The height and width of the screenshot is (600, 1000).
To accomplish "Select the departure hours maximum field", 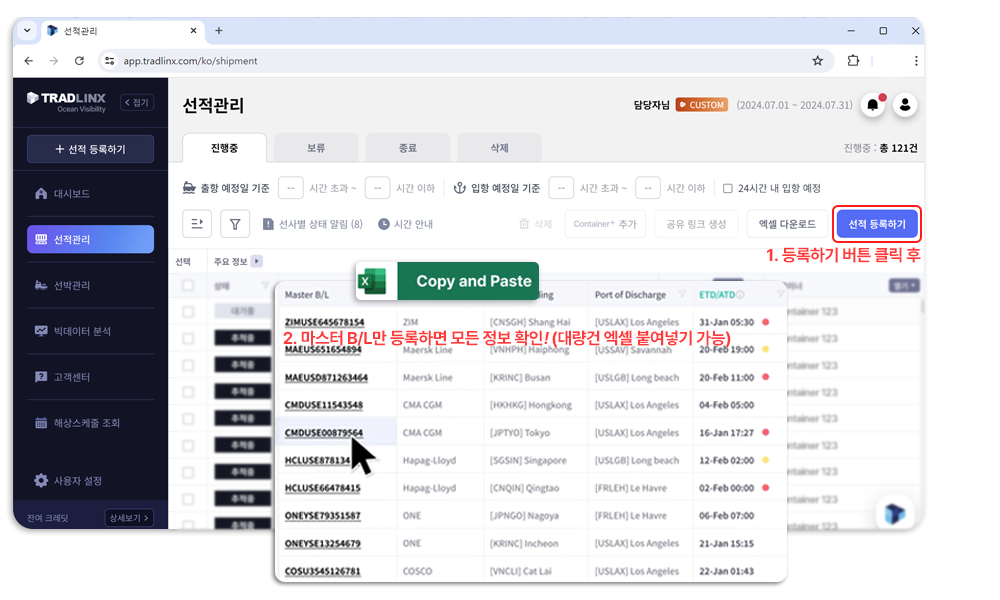I will coord(378,188).
